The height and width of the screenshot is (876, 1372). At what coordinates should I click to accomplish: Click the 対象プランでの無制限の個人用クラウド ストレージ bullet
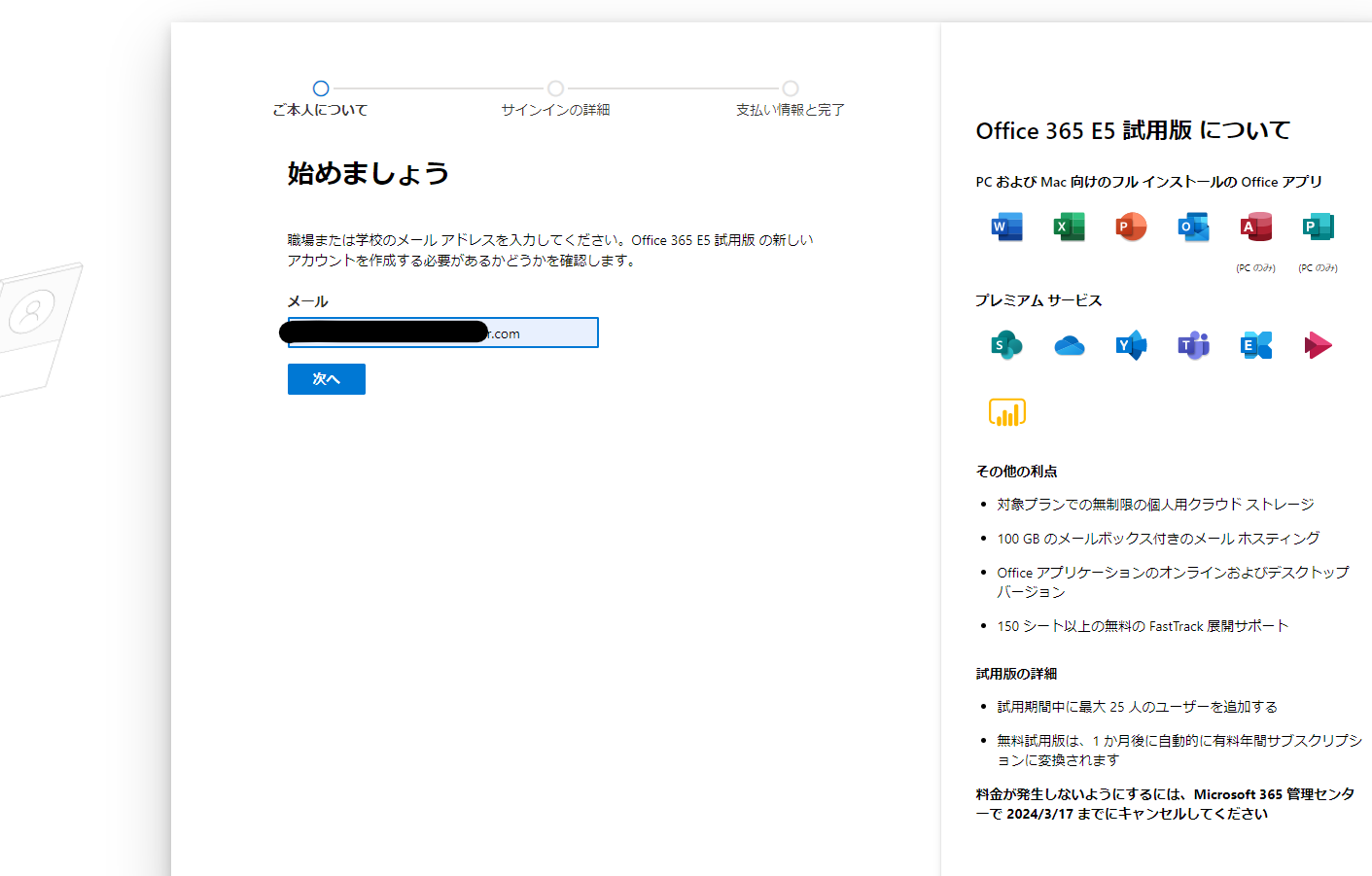1155,504
